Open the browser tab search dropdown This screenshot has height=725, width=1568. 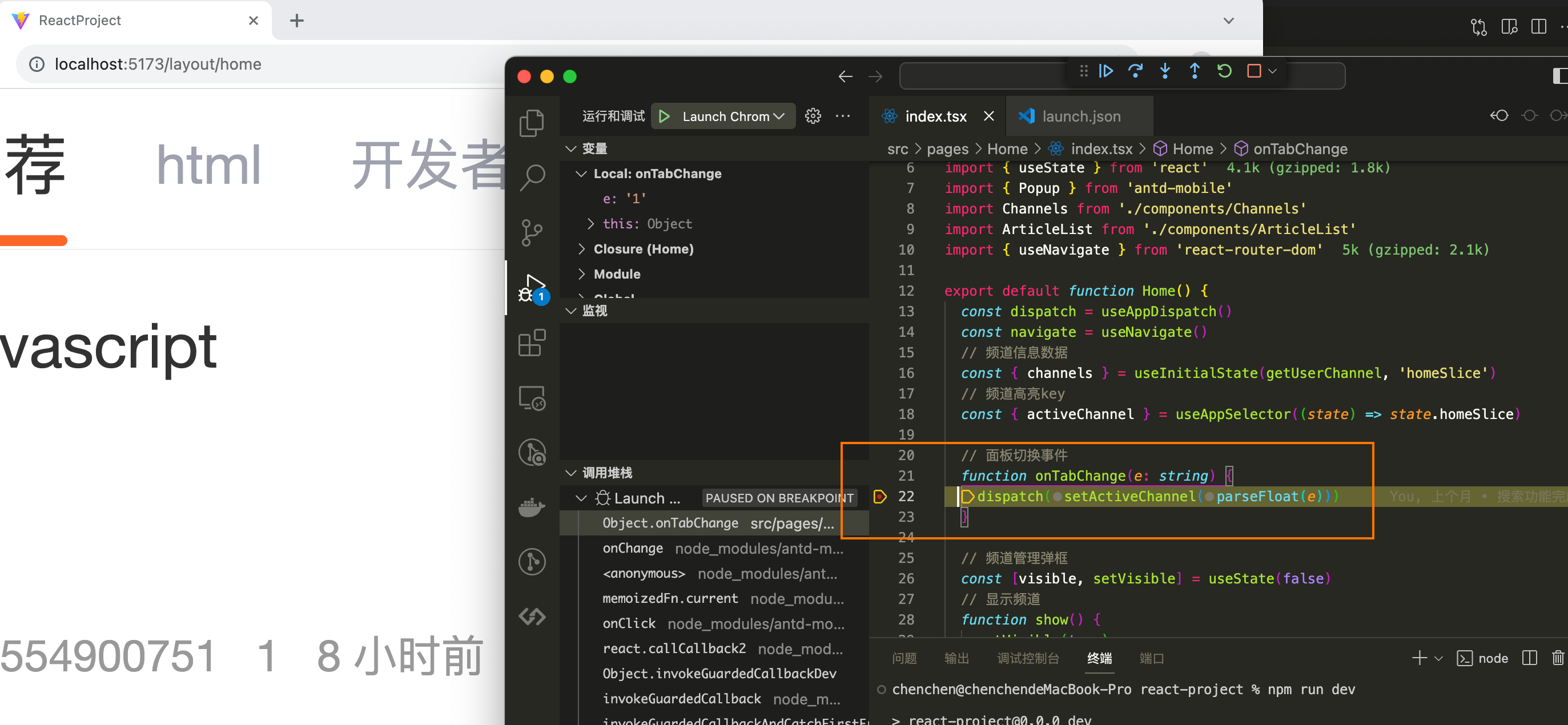(x=1229, y=21)
